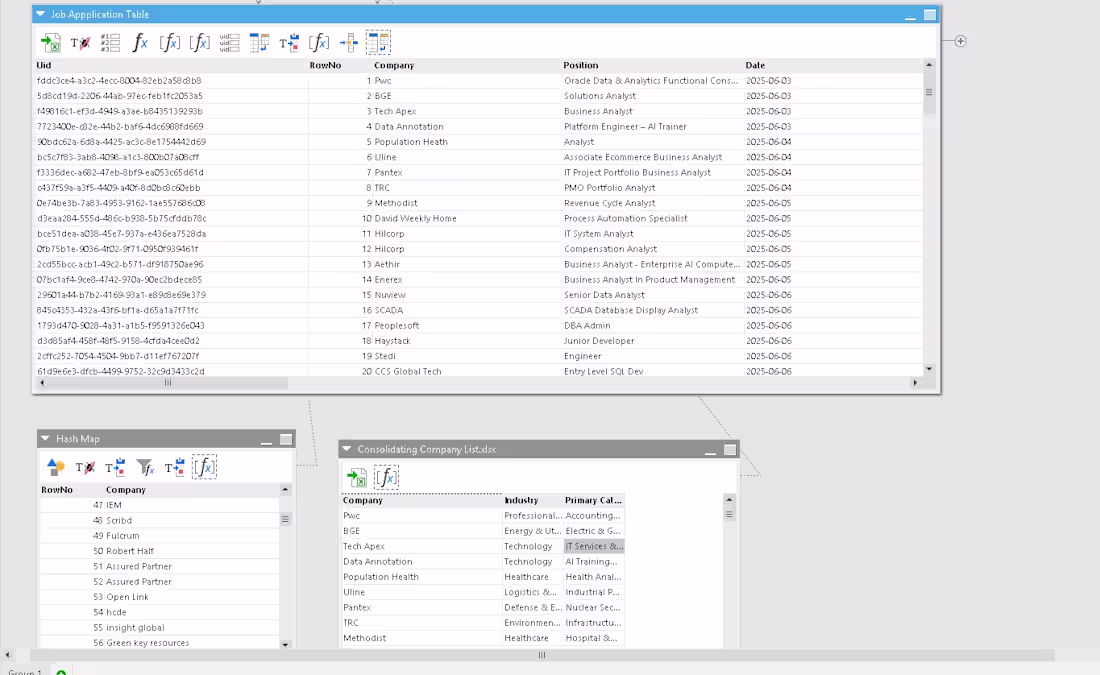Select the uid generation action icon
1100x675 pixels.
point(229,43)
